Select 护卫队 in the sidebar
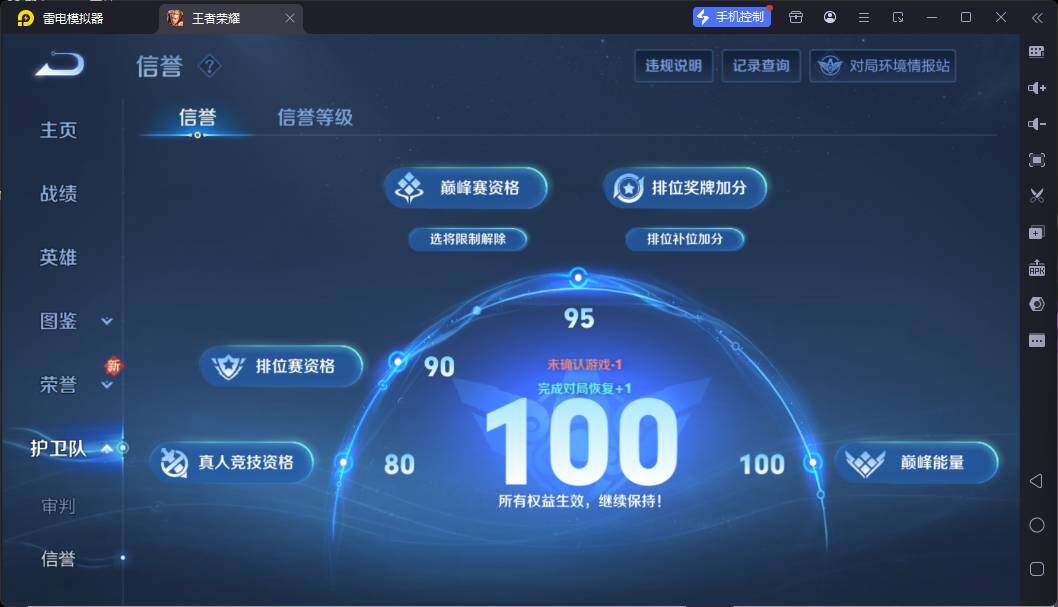Image resolution: width=1058 pixels, height=607 pixels. [x=58, y=449]
